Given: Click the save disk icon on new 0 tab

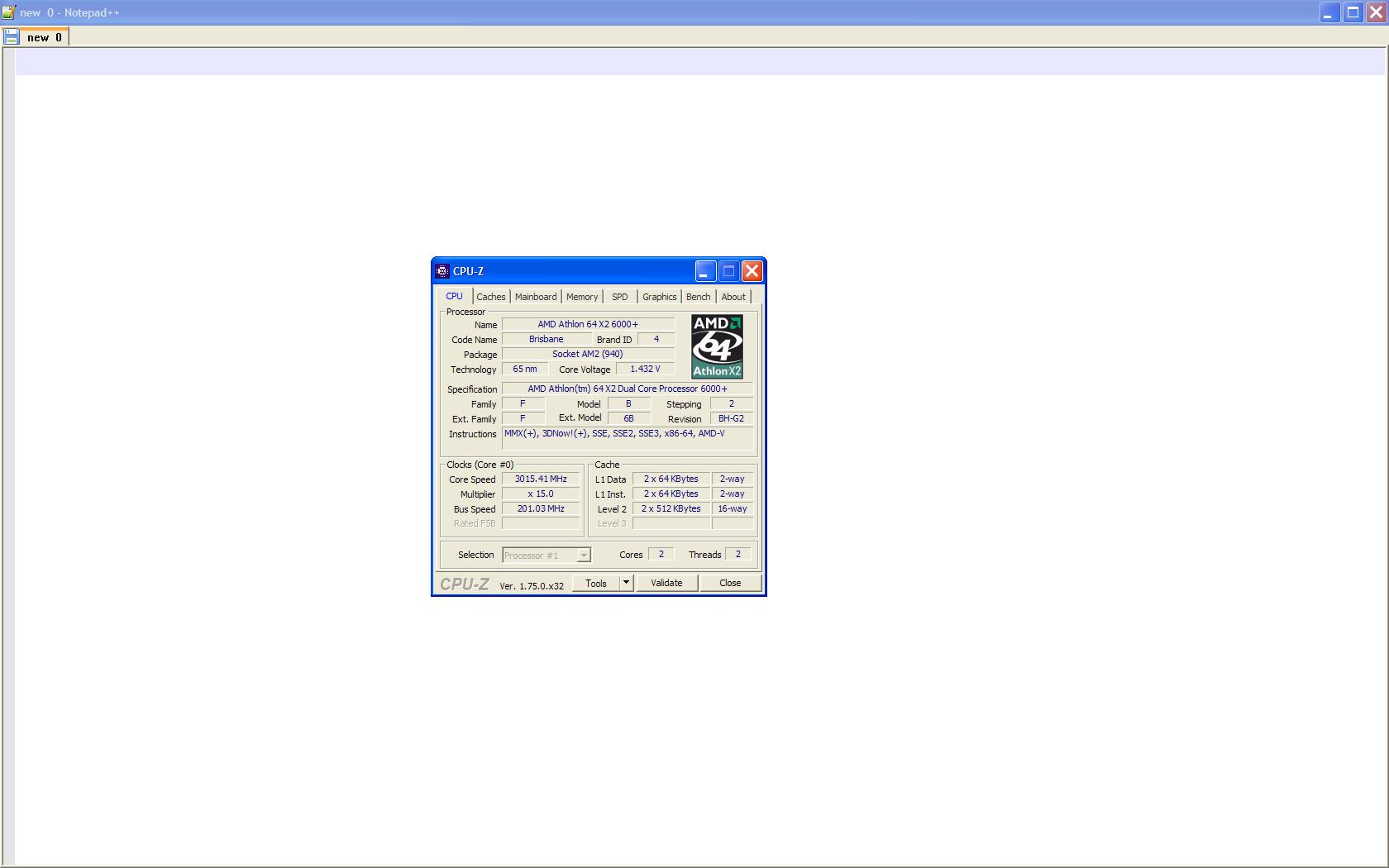Looking at the screenshot, I should [x=12, y=37].
